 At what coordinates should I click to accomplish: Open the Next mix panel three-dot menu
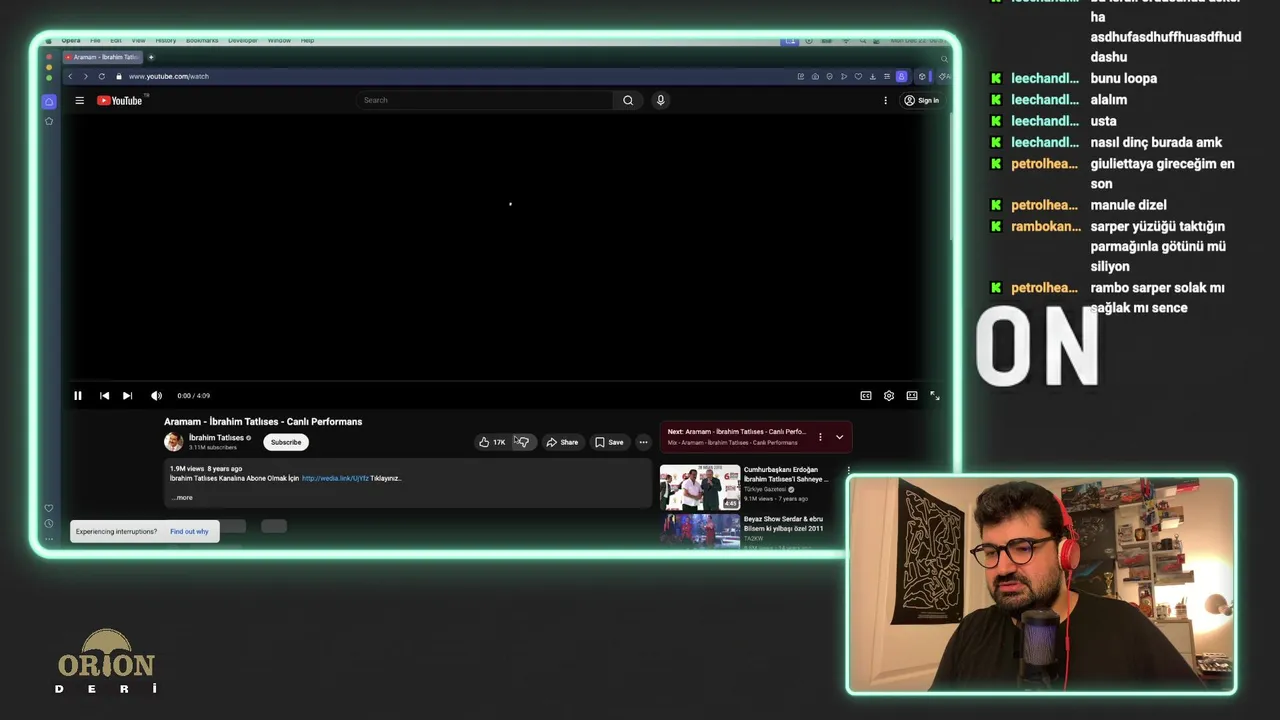pyautogui.click(x=820, y=437)
